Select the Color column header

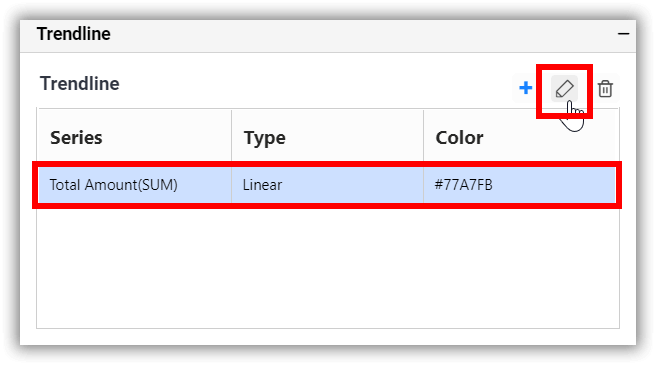[x=459, y=138]
